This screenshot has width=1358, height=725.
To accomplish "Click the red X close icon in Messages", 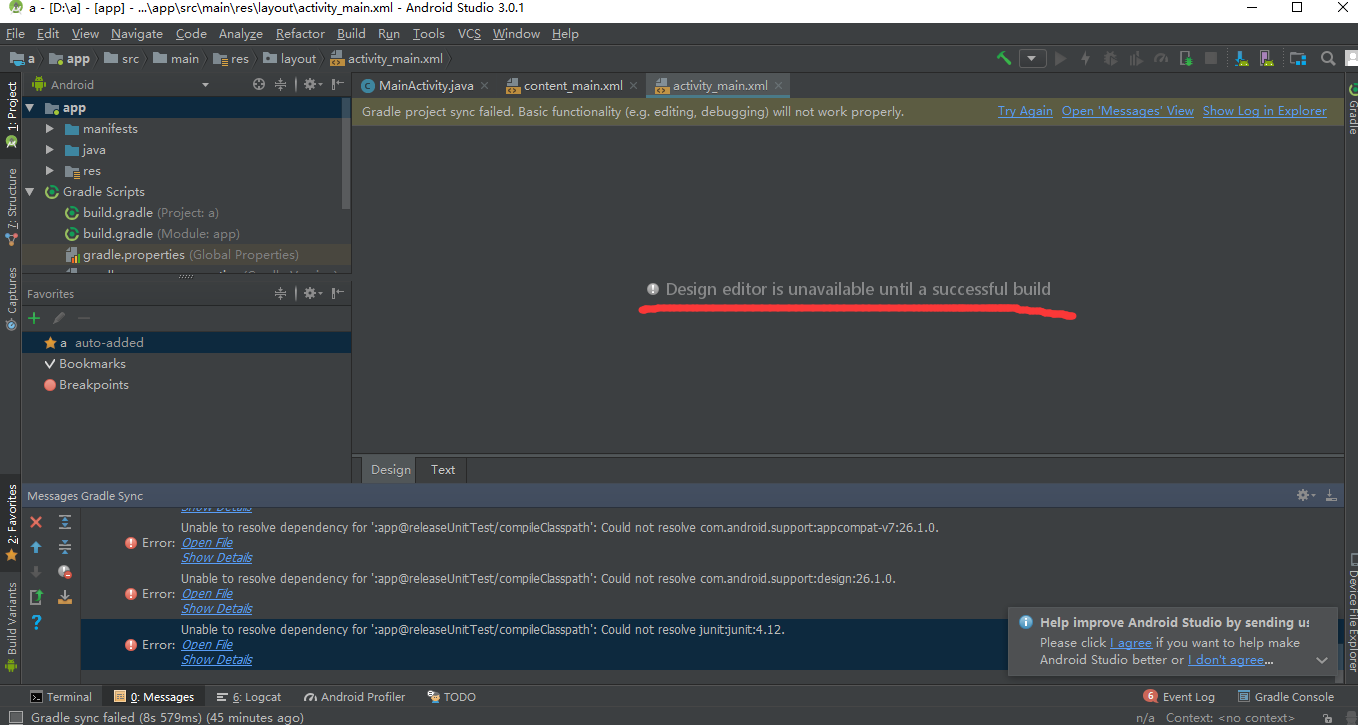I will pos(36,522).
